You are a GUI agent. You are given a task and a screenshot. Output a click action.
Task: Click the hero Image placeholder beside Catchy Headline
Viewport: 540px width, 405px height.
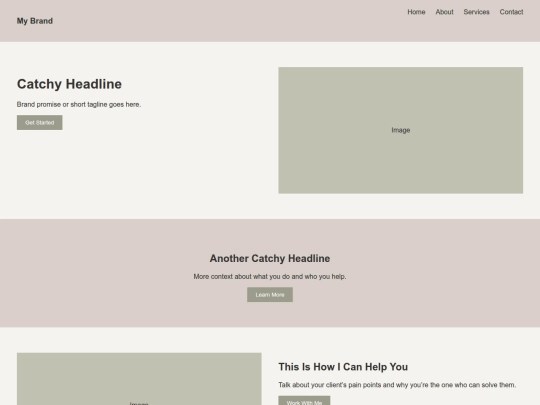pyautogui.click(x=401, y=130)
